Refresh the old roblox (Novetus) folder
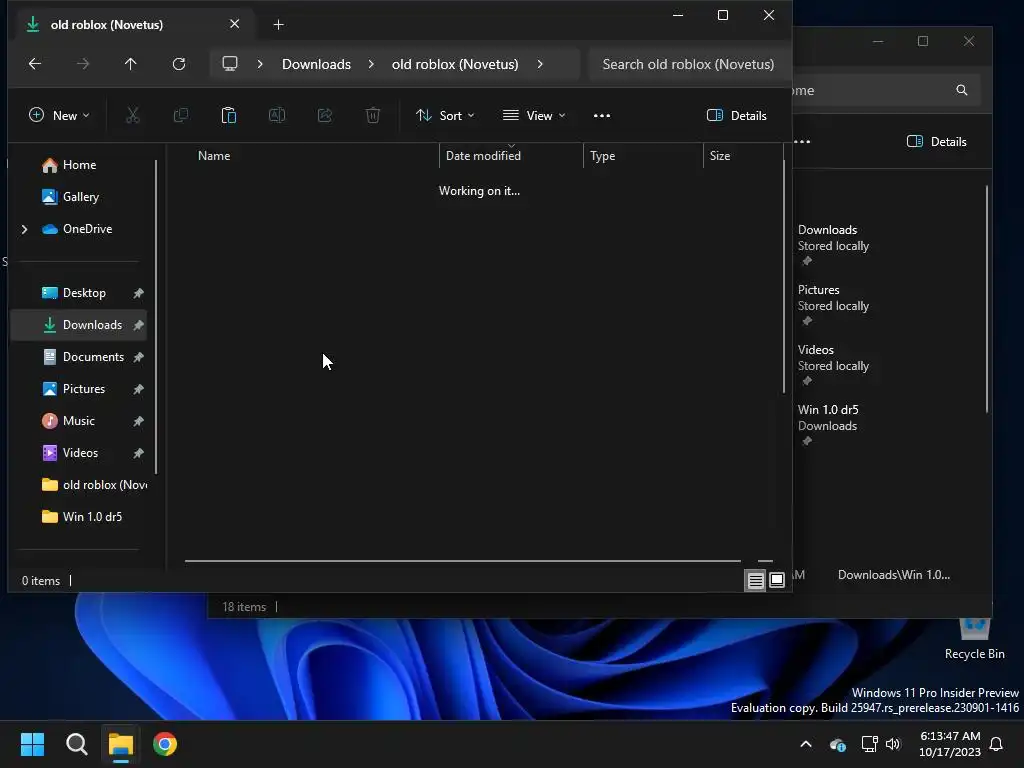 pos(178,64)
